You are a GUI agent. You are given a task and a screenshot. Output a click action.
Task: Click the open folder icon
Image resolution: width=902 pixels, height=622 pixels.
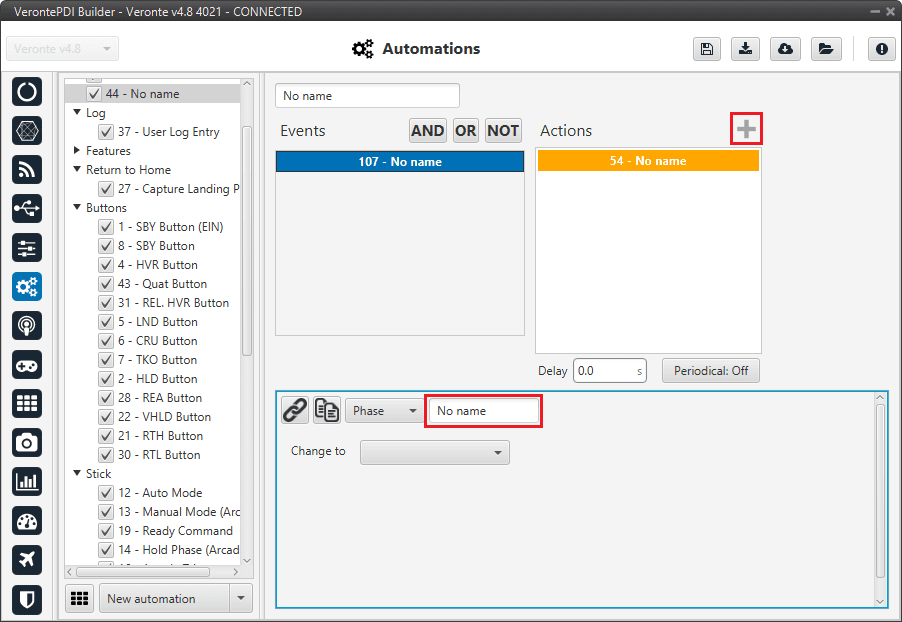click(826, 49)
